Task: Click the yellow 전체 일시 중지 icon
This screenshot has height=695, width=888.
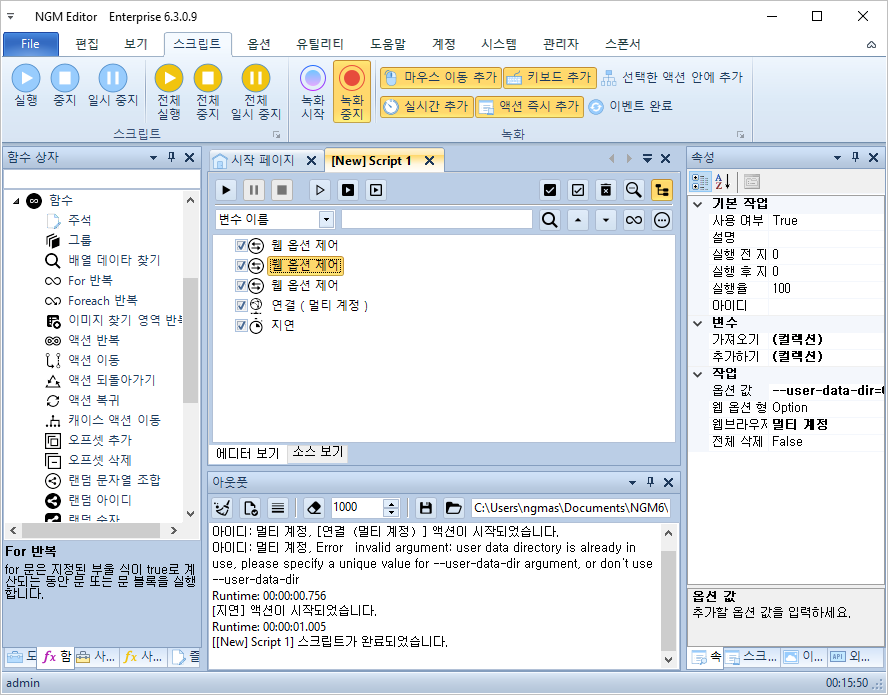Action: (255, 78)
